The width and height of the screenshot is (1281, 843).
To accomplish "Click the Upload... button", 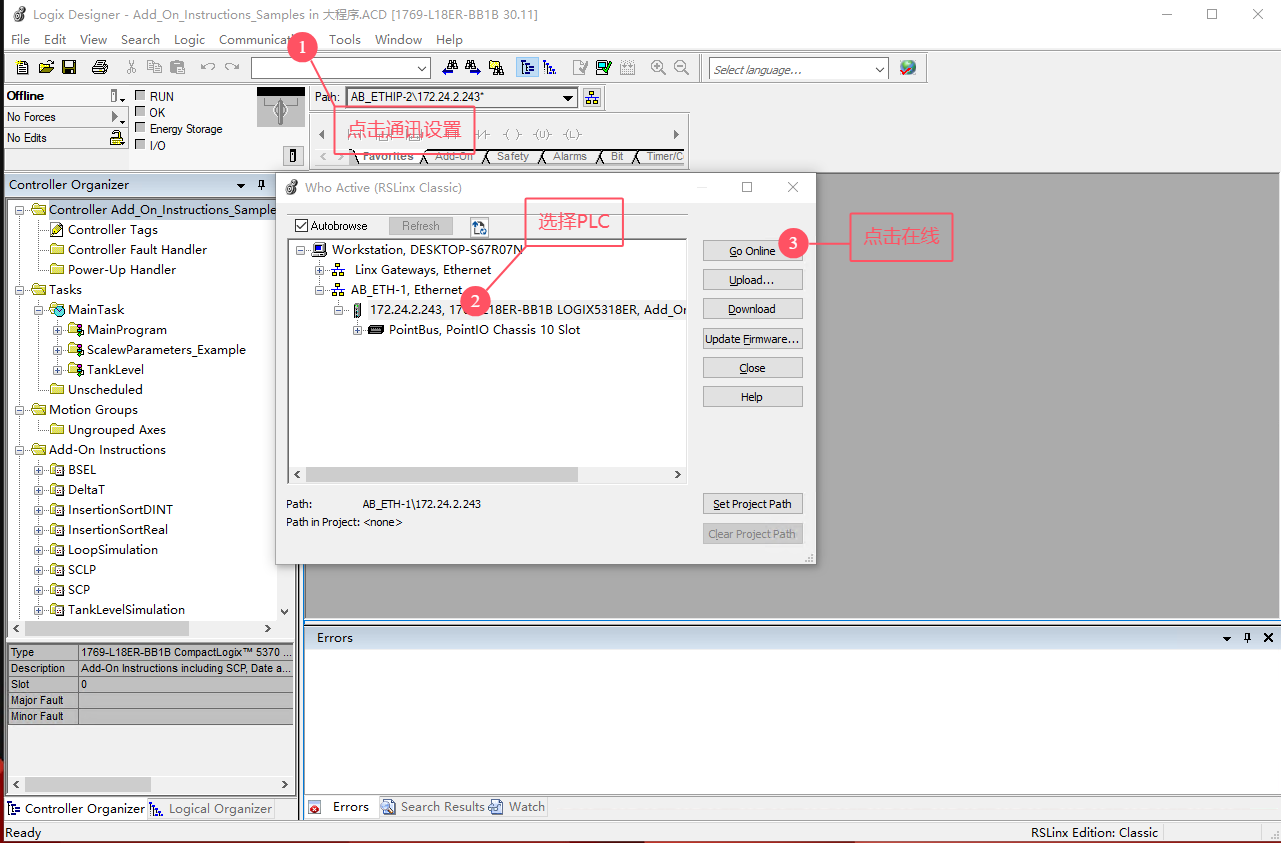I will click(x=752, y=280).
